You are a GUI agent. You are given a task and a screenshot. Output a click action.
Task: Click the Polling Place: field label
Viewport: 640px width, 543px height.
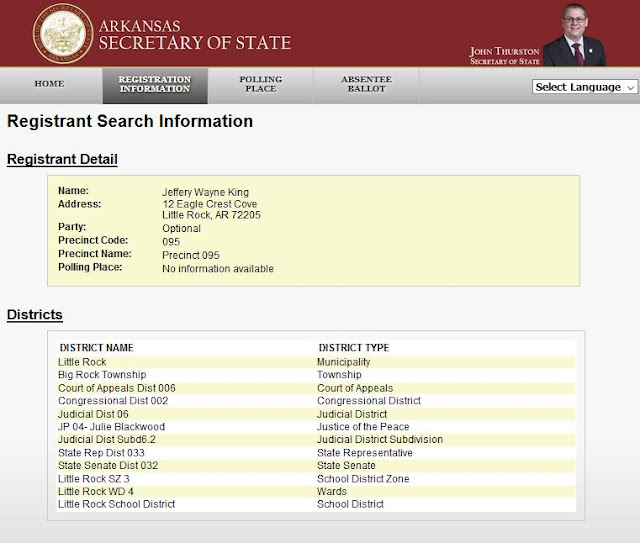[90, 267]
